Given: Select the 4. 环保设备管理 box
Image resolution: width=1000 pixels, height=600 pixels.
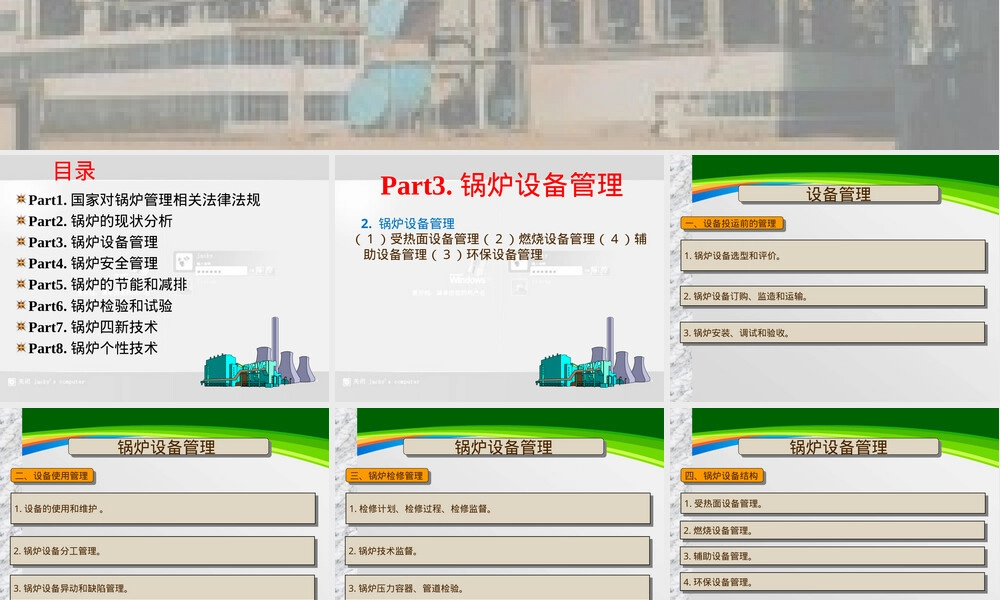Looking at the screenshot, I should (x=833, y=582).
